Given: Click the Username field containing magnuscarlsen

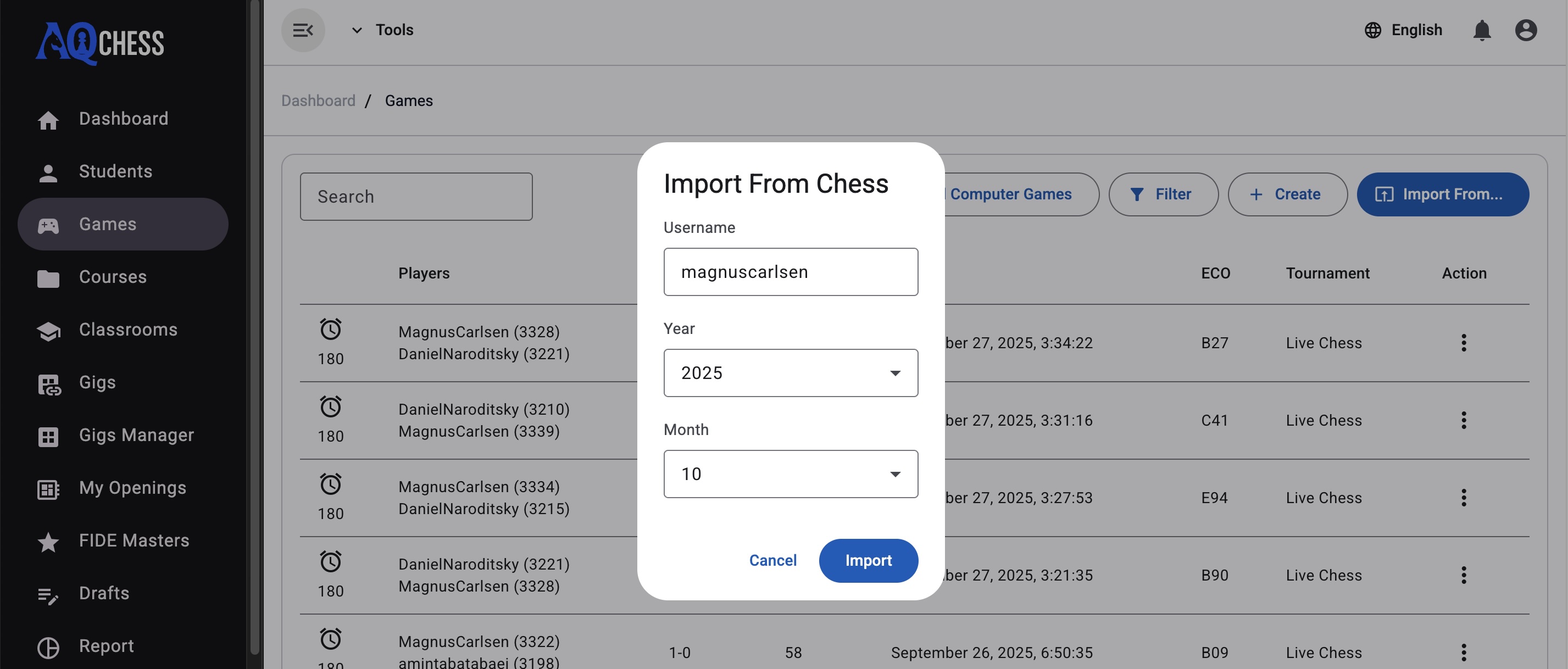Looking at the screenshot, I should pos(790,271).
